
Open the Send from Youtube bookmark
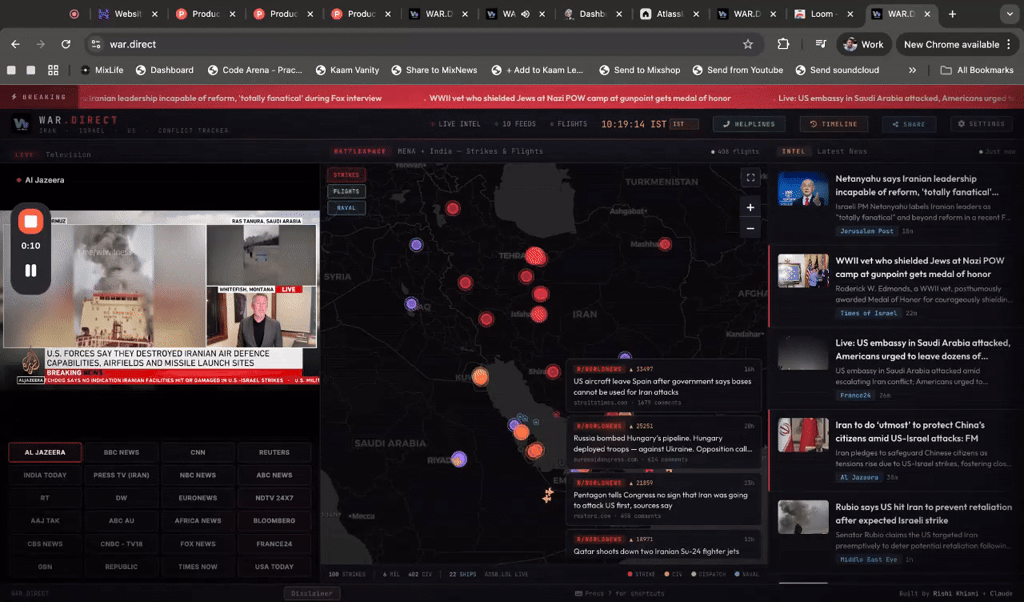pos(738,70)
